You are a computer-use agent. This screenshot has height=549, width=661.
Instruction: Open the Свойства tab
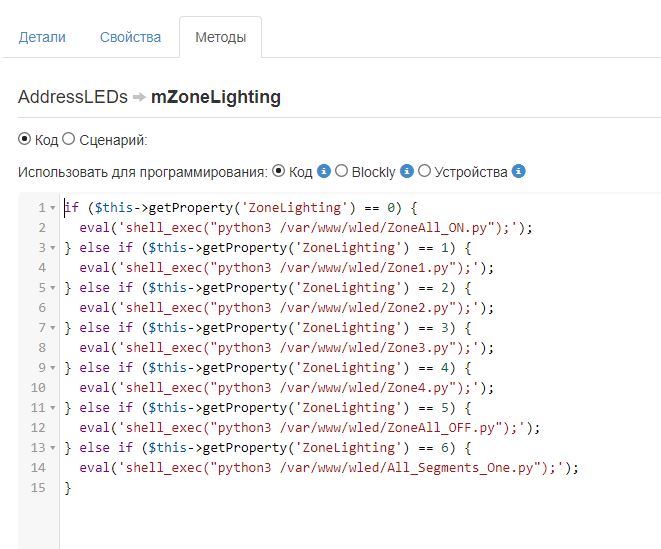(x=130, y=37)
